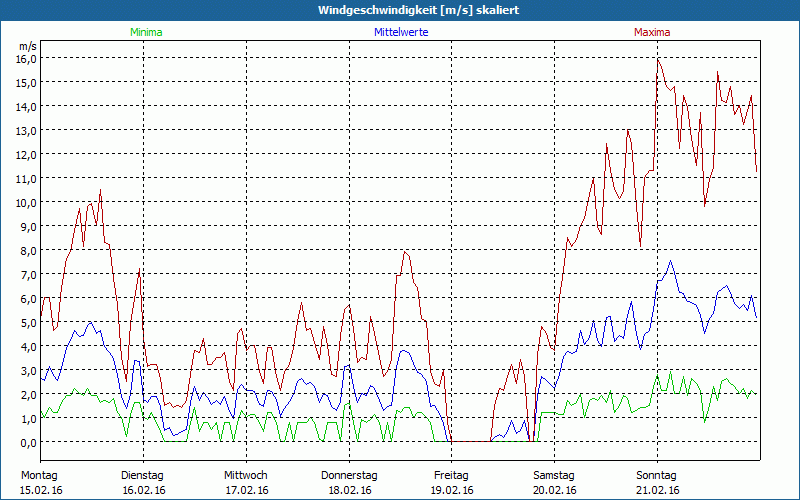Click the 12,0 y-axis value
Viewport: 800px width, 500px height.
pos(28,154)
